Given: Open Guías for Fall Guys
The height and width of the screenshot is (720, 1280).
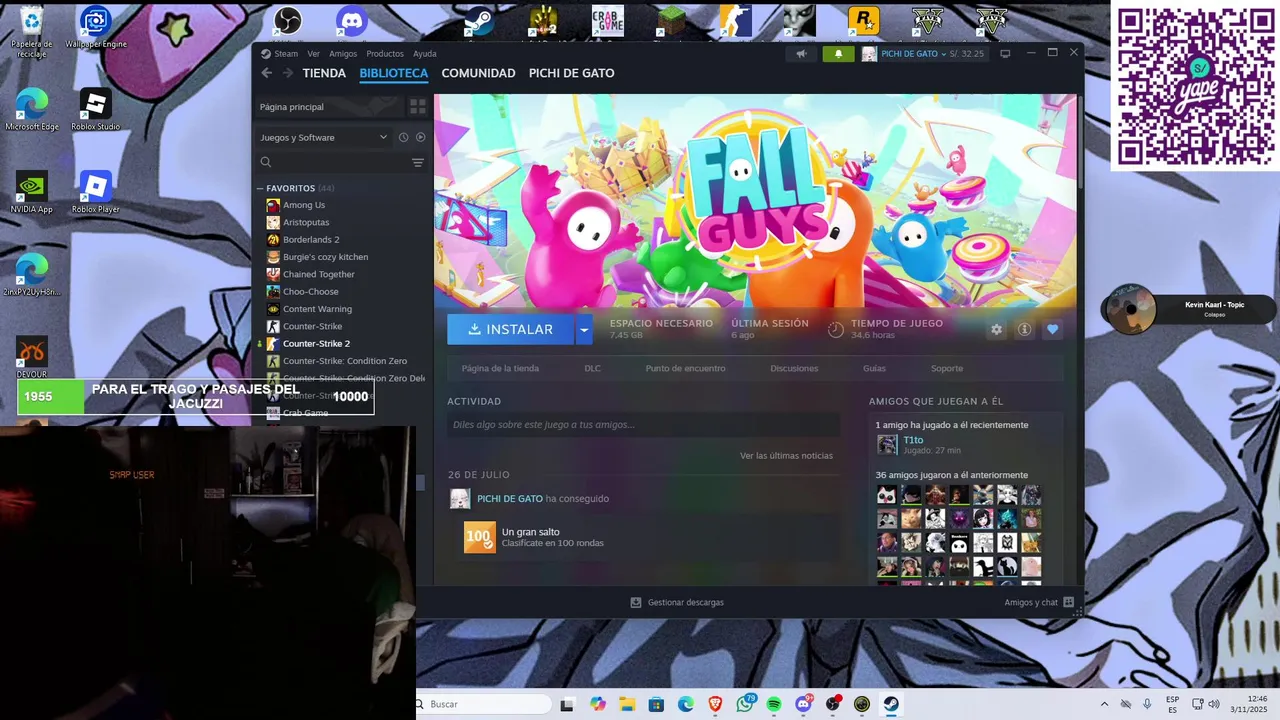Looking at the screenshot, I should click(x=874, y=368).
